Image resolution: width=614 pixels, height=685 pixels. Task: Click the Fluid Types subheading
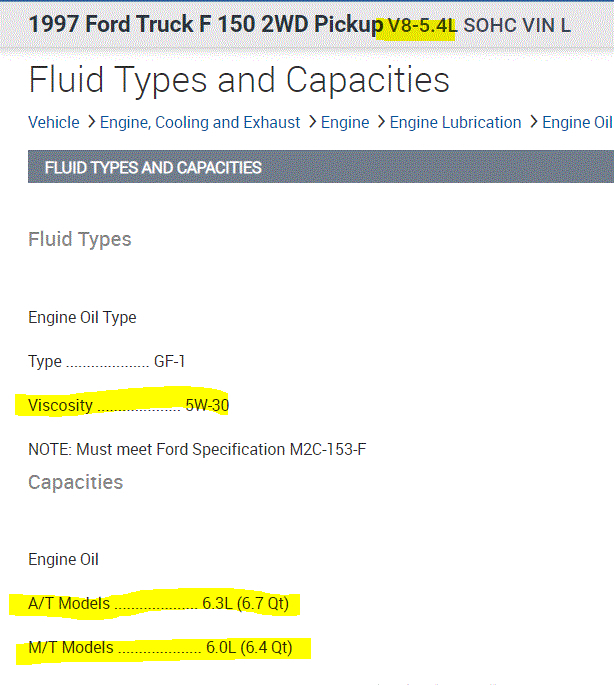click(80, 240)
